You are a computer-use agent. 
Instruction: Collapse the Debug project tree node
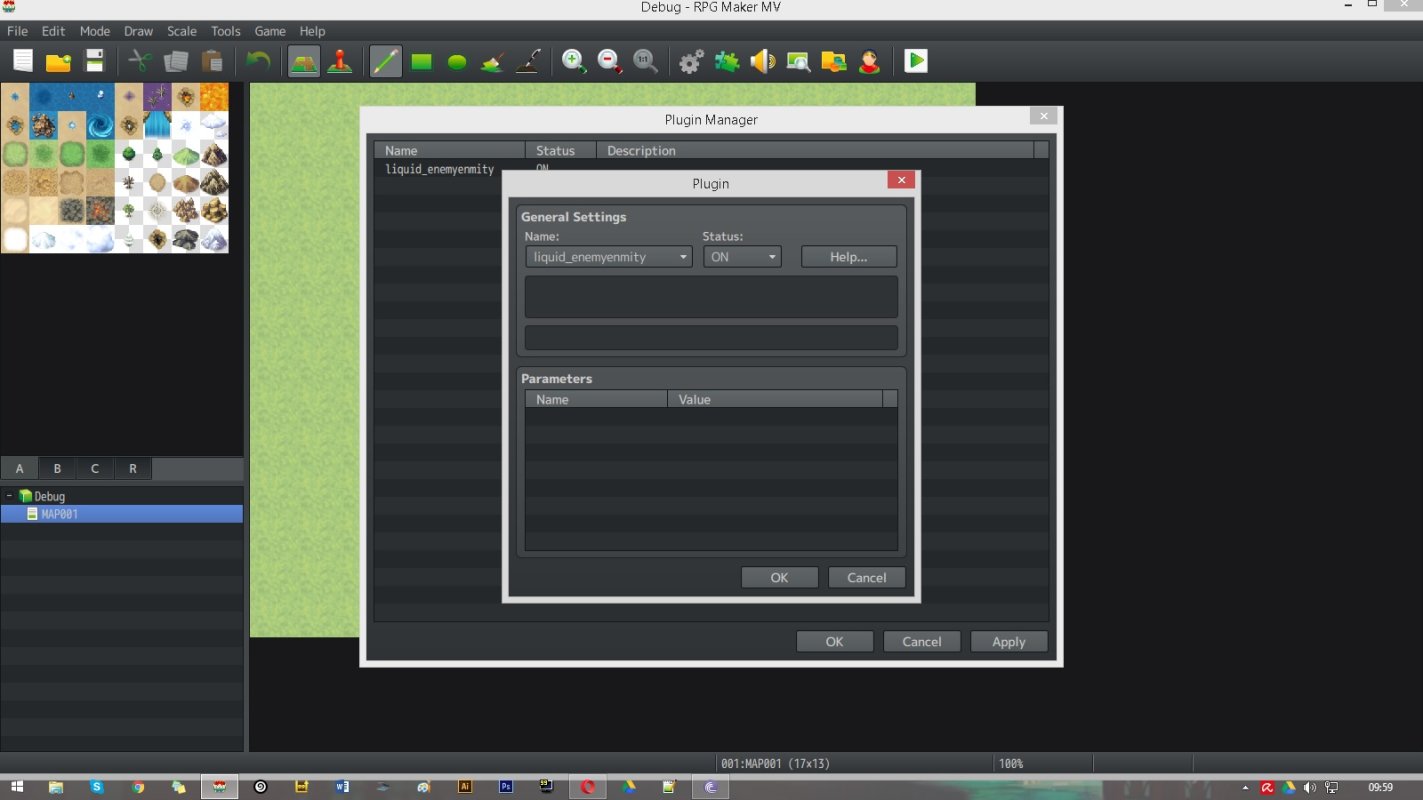tap(9, 496)
